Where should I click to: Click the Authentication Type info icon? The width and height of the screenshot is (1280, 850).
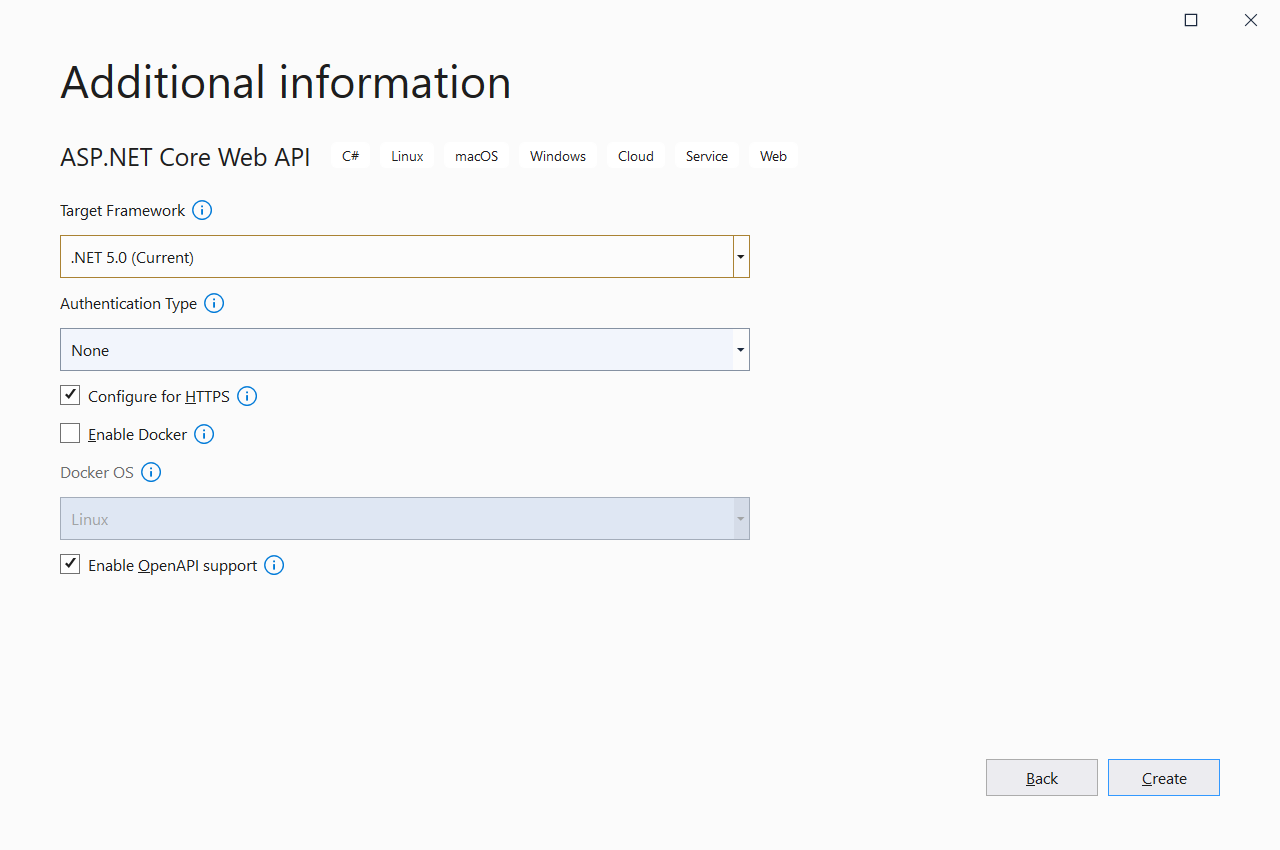[x=214, y=303]
